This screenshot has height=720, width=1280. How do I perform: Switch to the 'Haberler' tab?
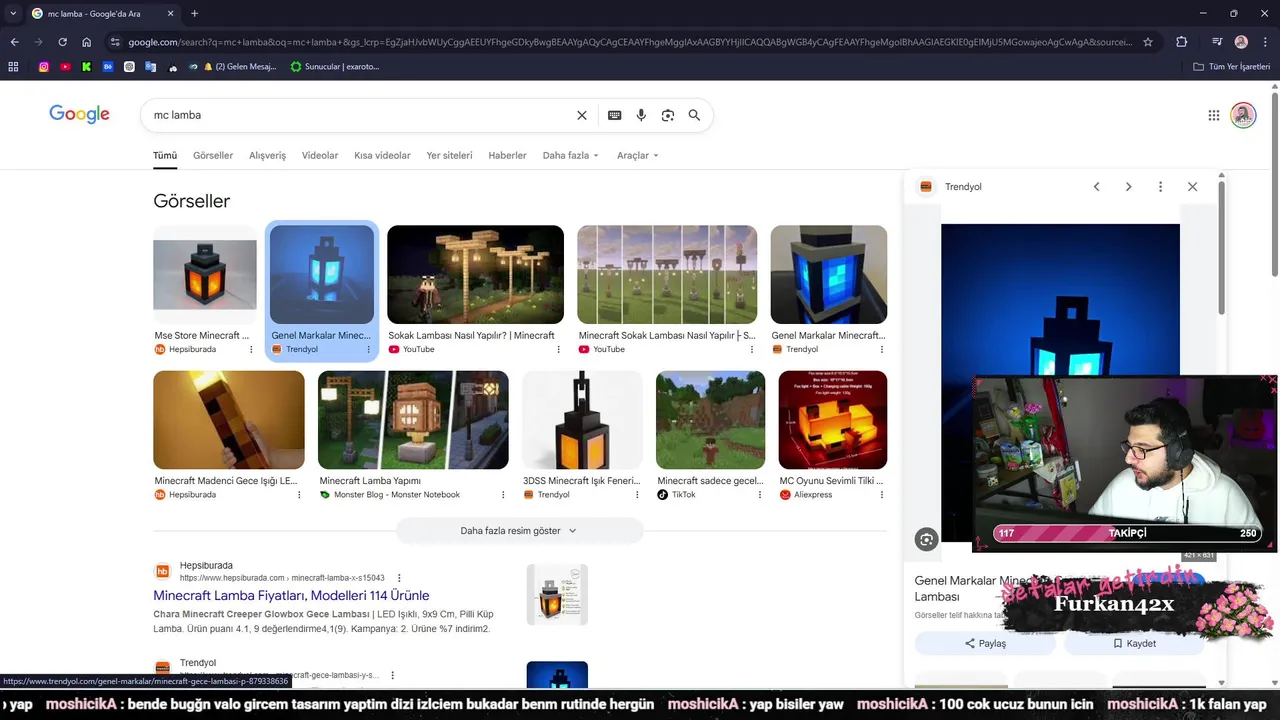507,155
